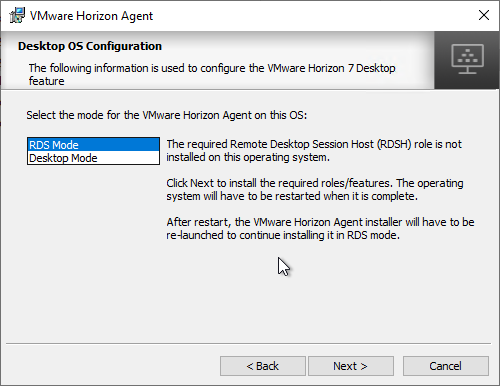The image size is (500, 386).
Task: Abort setup using the Cancel button
Action: [446, 366]
